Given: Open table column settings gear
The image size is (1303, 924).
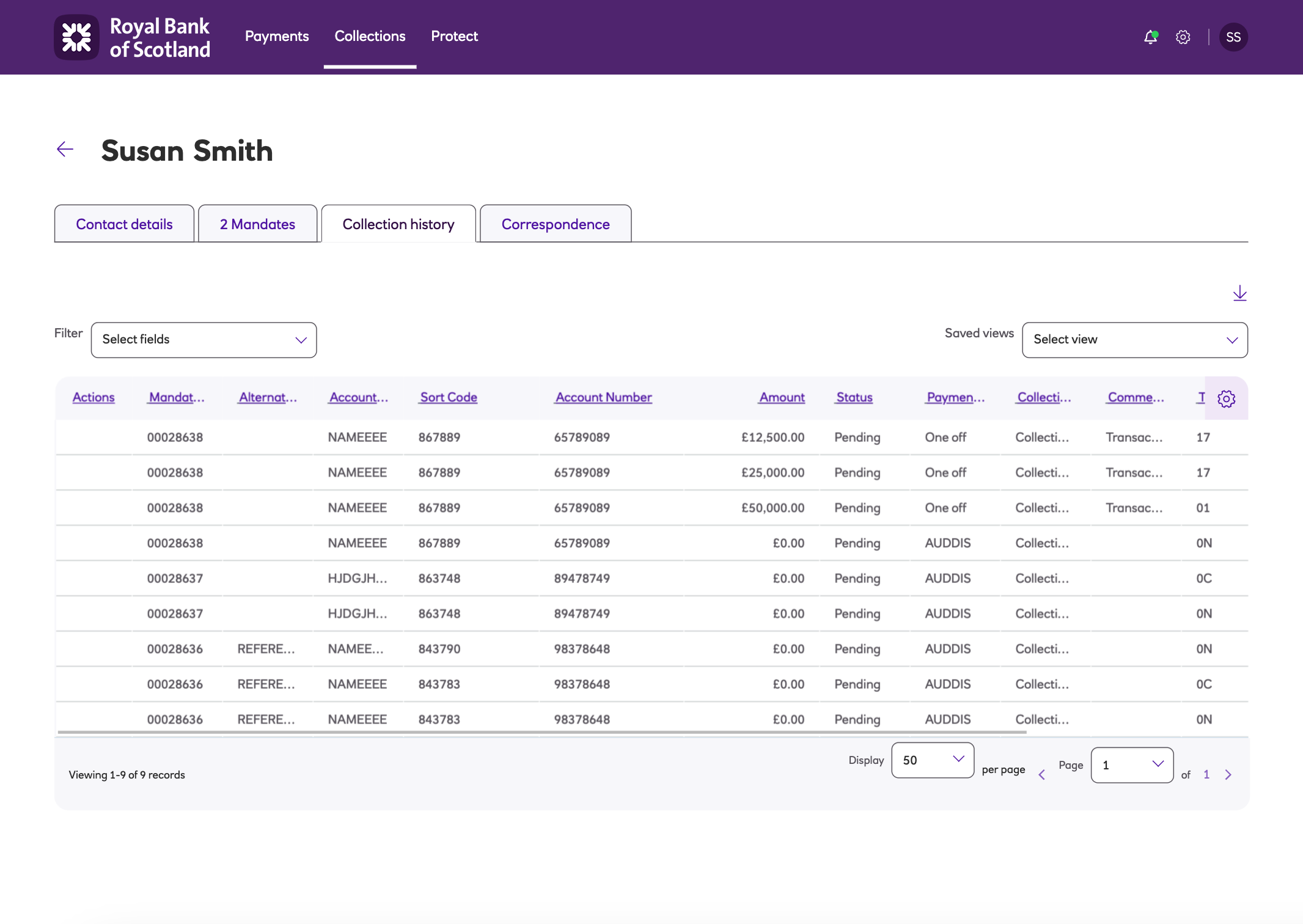Looking at the screenshot, I should click(1226, 398).
